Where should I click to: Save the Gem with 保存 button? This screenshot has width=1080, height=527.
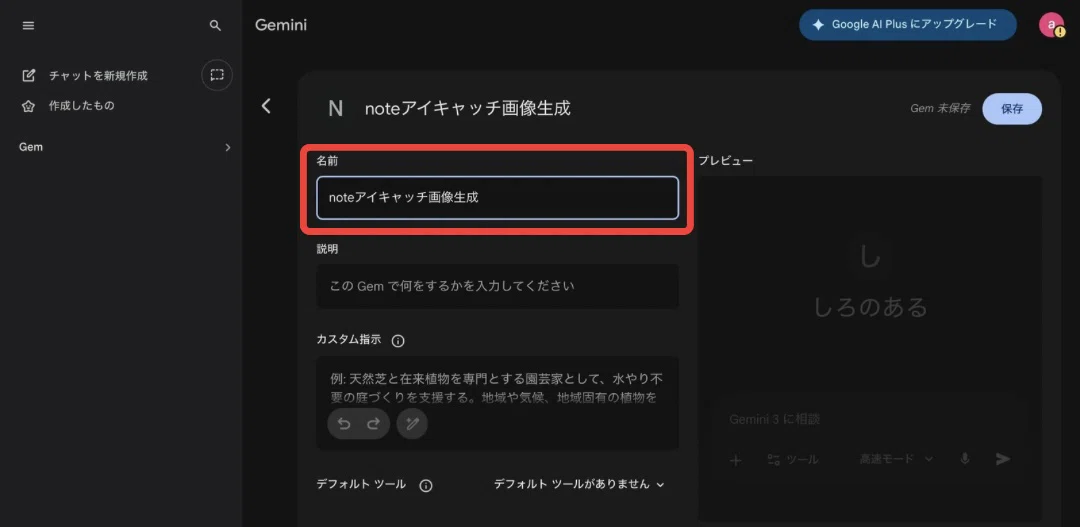(1012, 109)
